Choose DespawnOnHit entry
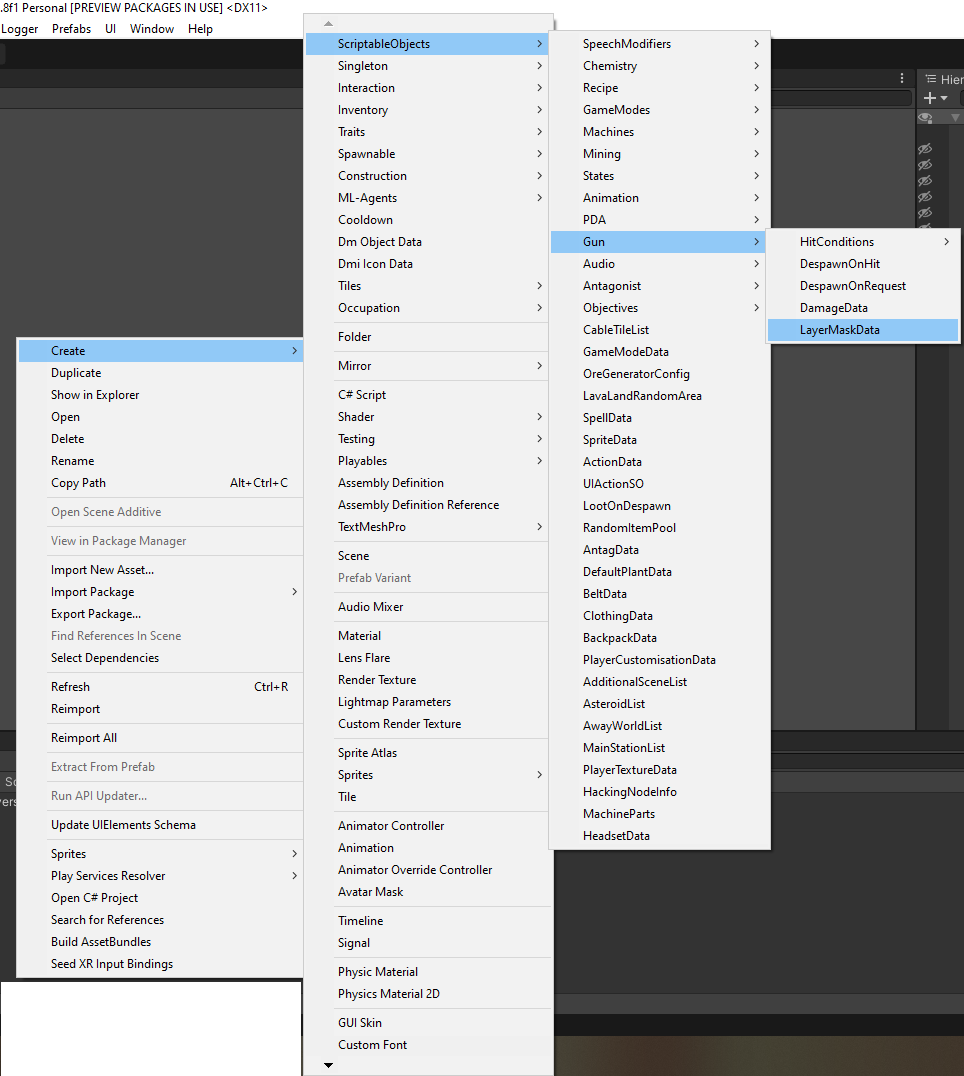This screenshot has height=1076, width=964. tap(863, 264)
